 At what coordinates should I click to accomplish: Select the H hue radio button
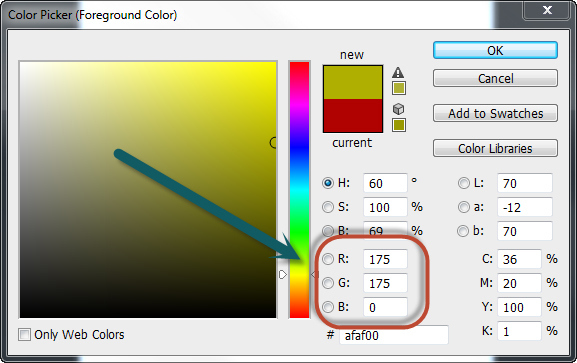click(328, 183)
